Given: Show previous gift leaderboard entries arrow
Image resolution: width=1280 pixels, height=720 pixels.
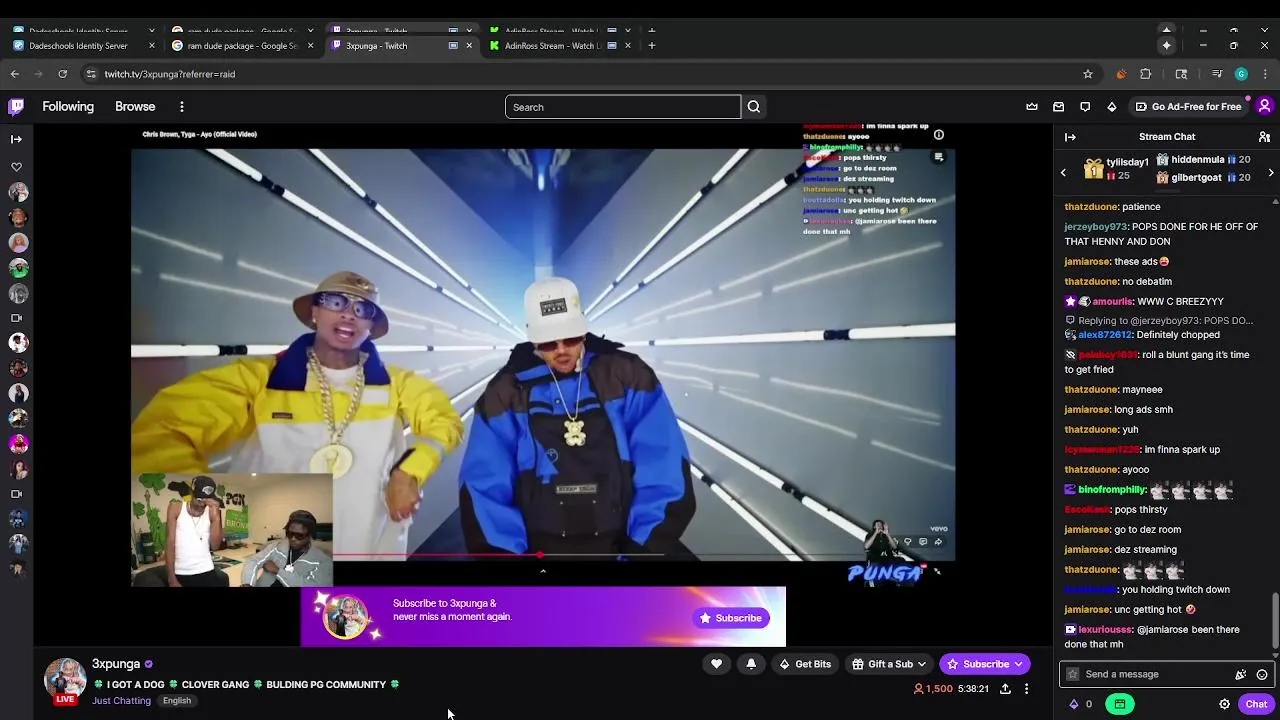Looking at the screenshot, I should [1064, 173].
